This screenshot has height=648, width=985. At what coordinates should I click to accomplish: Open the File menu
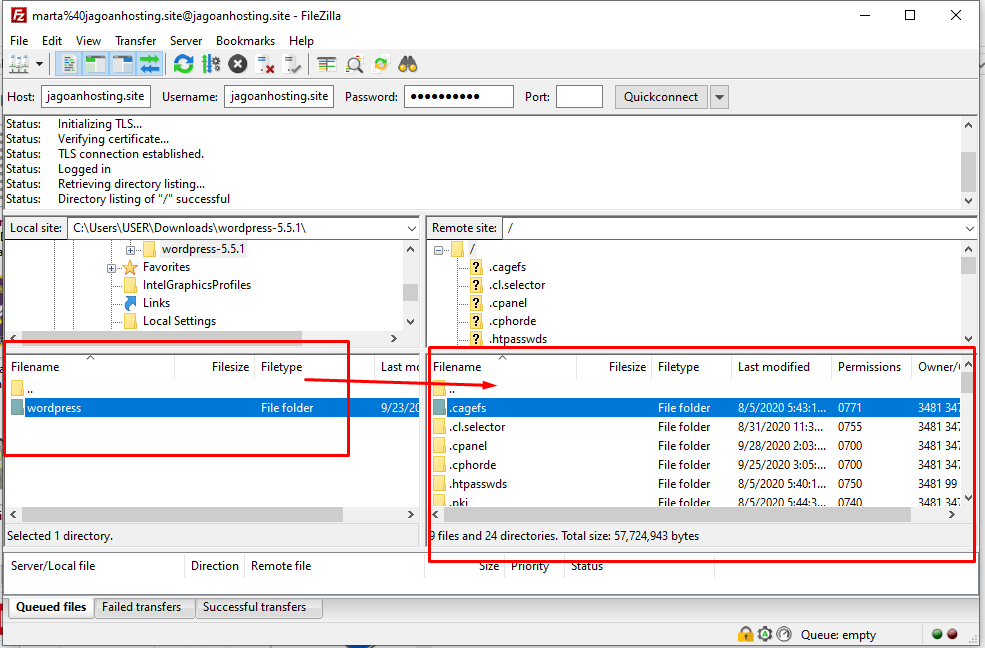(19, 41)
